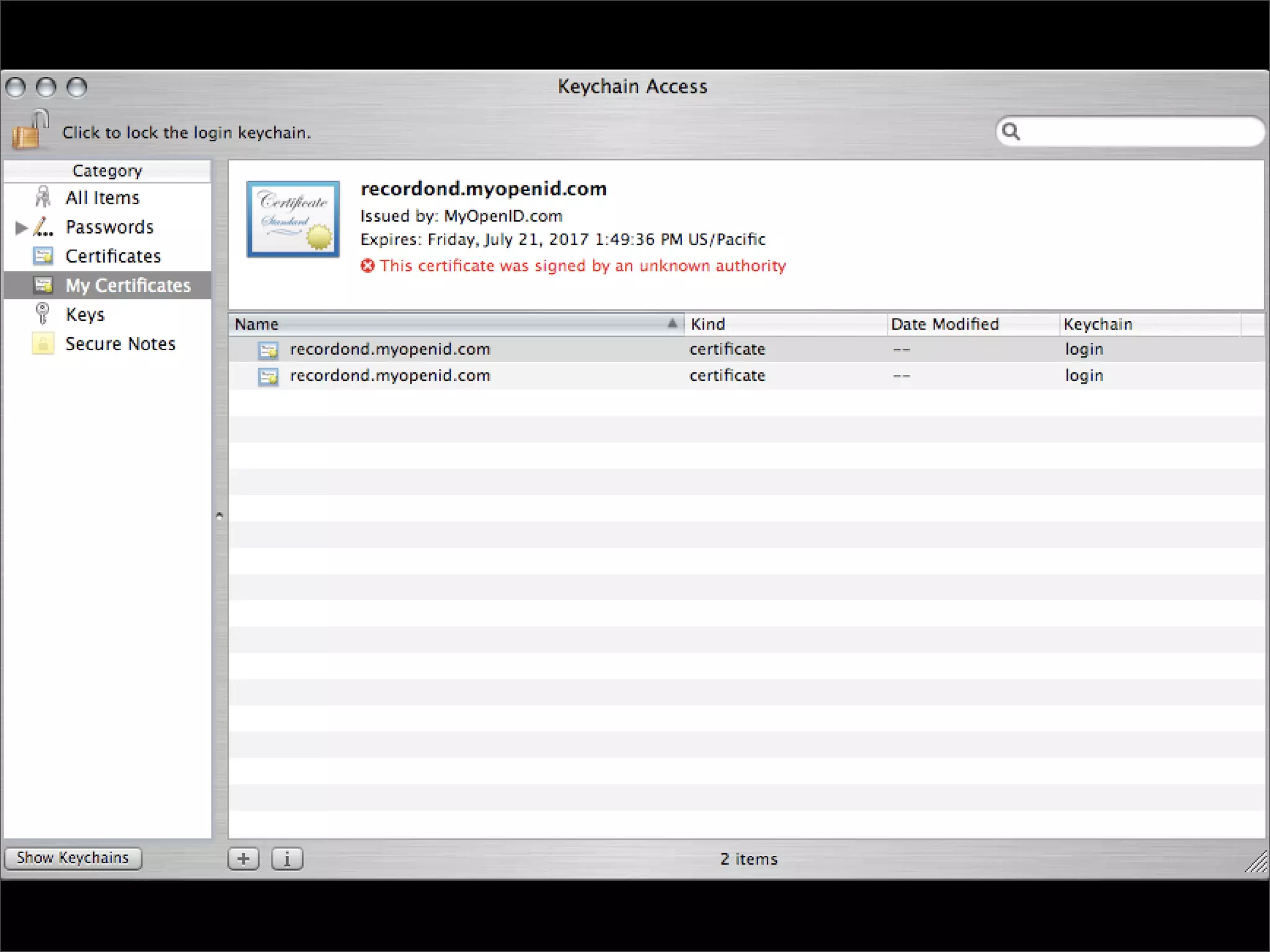
Task: Click the All Items keys icon
Action: [43, 197]
